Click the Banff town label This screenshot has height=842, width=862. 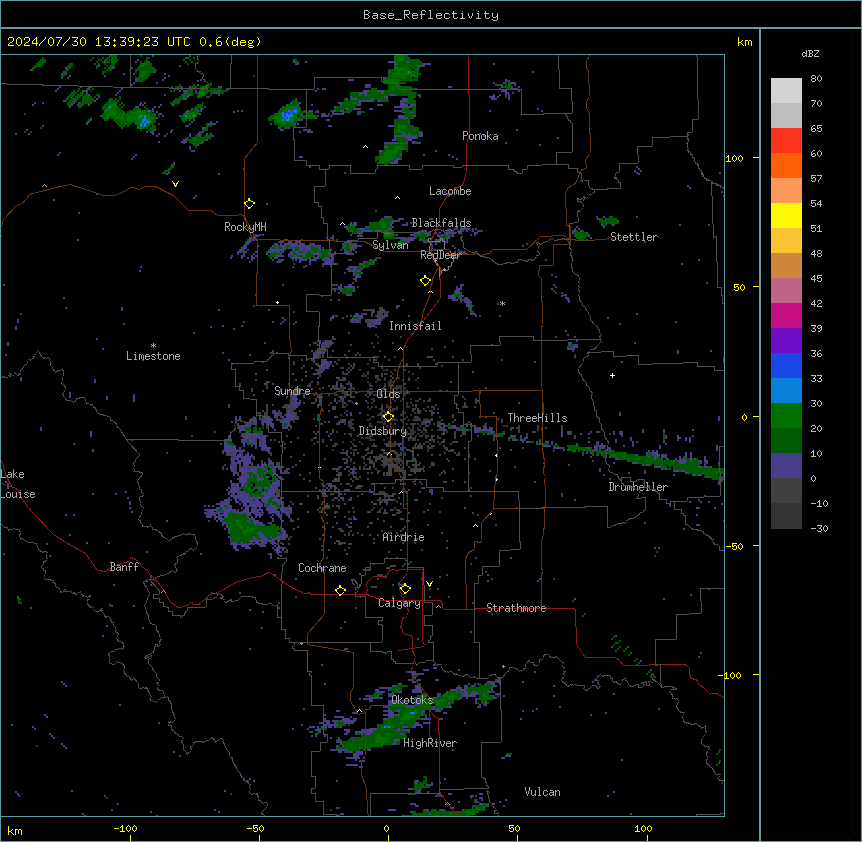[124, 567]
